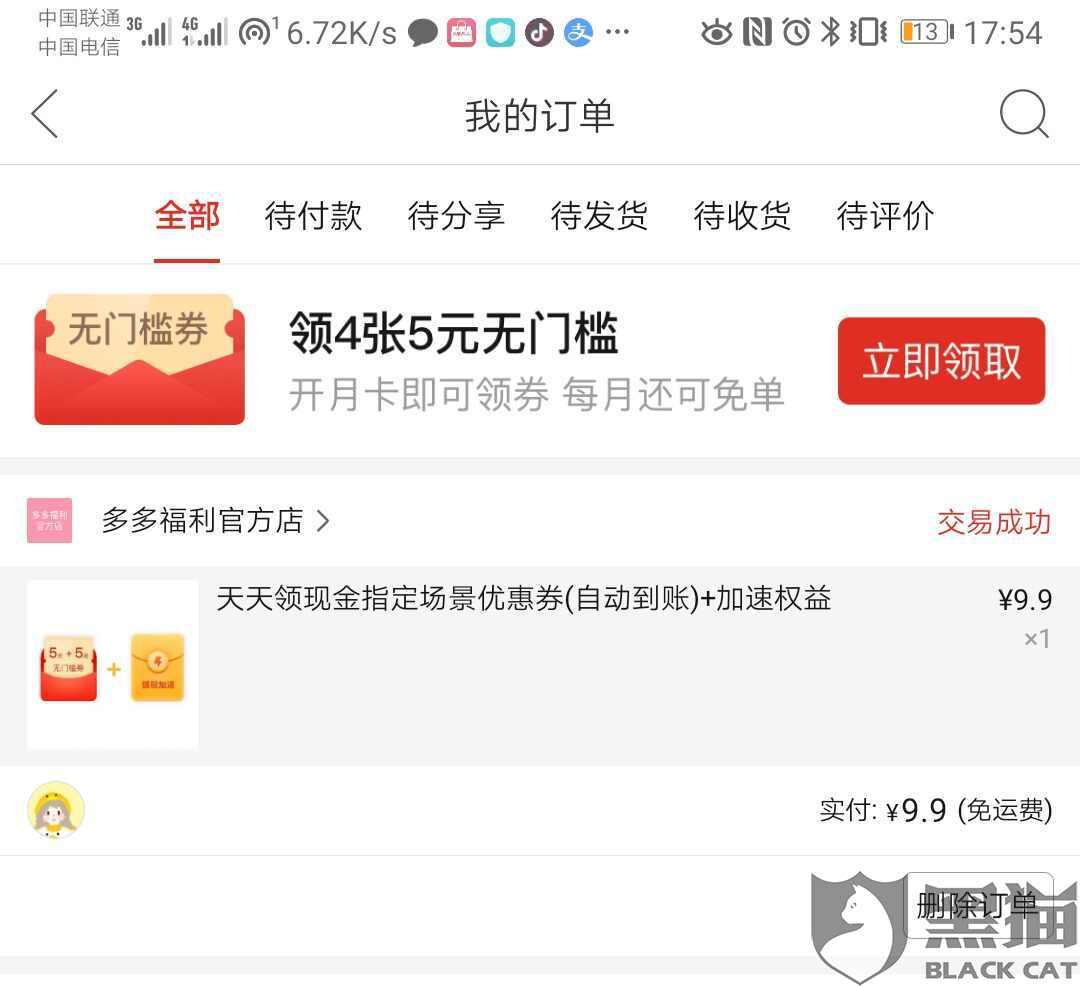Open the 多多福利官方店 shop logo

pos(50,521)
